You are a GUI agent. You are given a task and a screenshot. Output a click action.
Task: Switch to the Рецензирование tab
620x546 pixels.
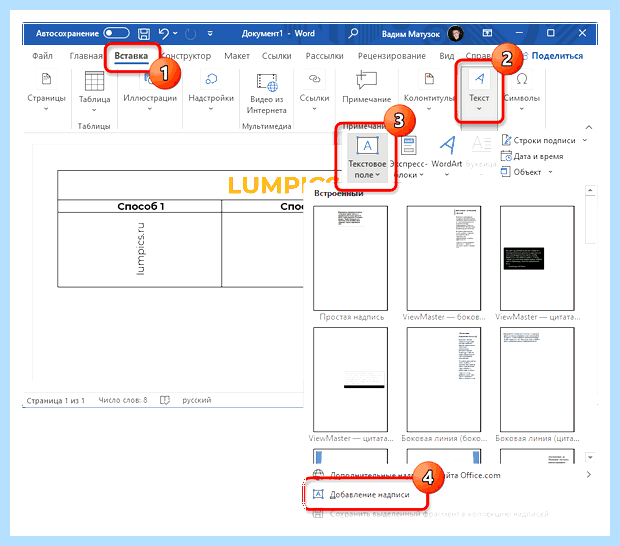[391, 56]
